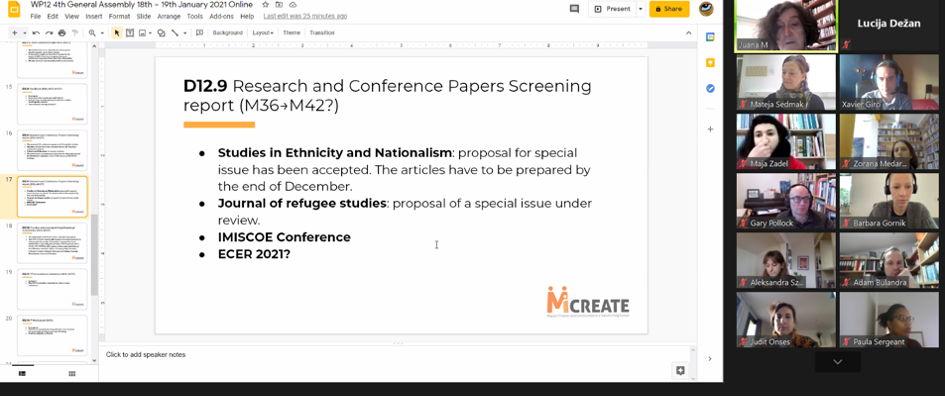Activate the paint format tool
This screenshot has height=397, width=945.
(75, 33)
